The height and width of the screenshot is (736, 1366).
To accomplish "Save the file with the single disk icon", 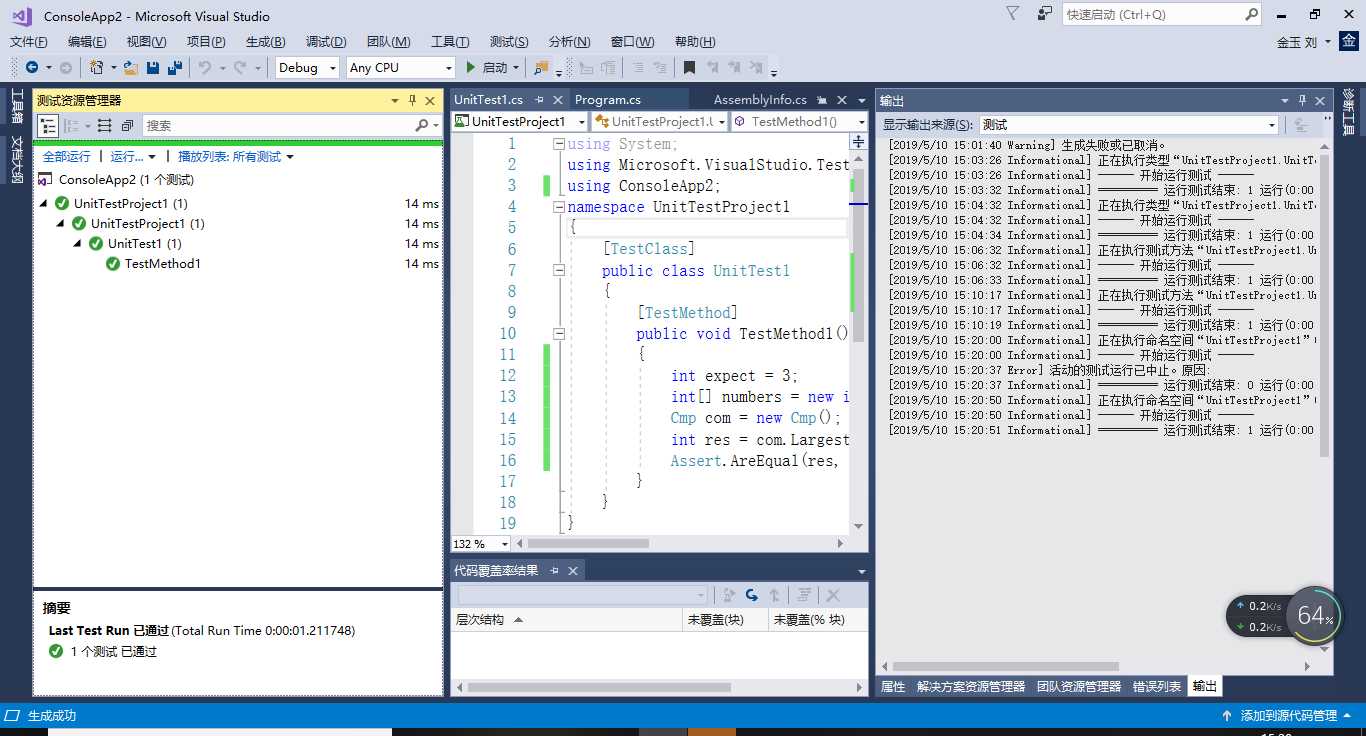I will [x=153, y=67].
